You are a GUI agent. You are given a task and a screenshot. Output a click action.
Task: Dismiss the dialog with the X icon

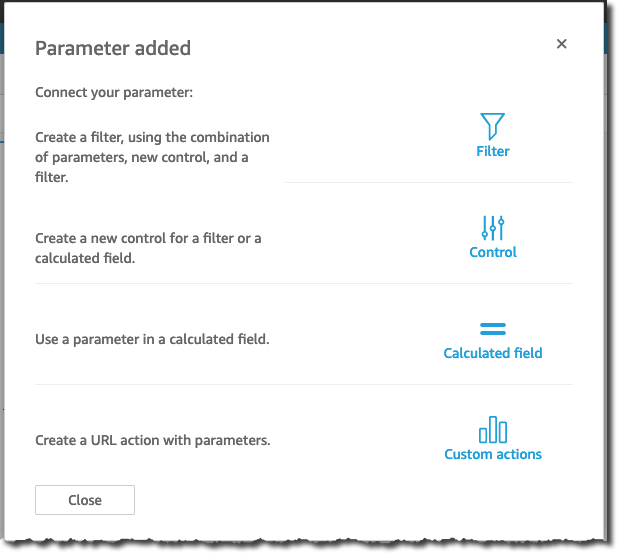[x=562, y=44]
